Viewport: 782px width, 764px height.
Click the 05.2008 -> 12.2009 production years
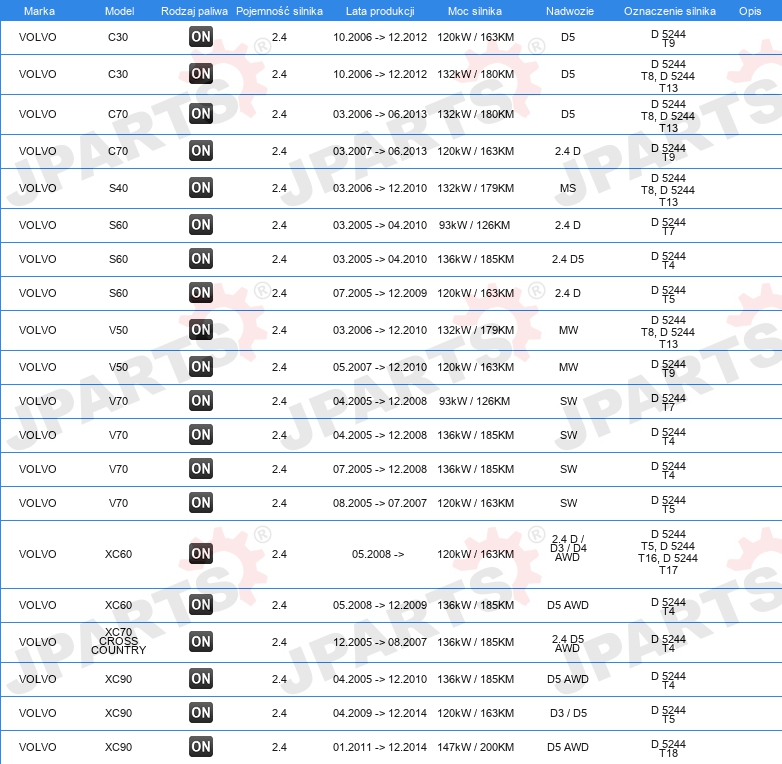(380, 605)
